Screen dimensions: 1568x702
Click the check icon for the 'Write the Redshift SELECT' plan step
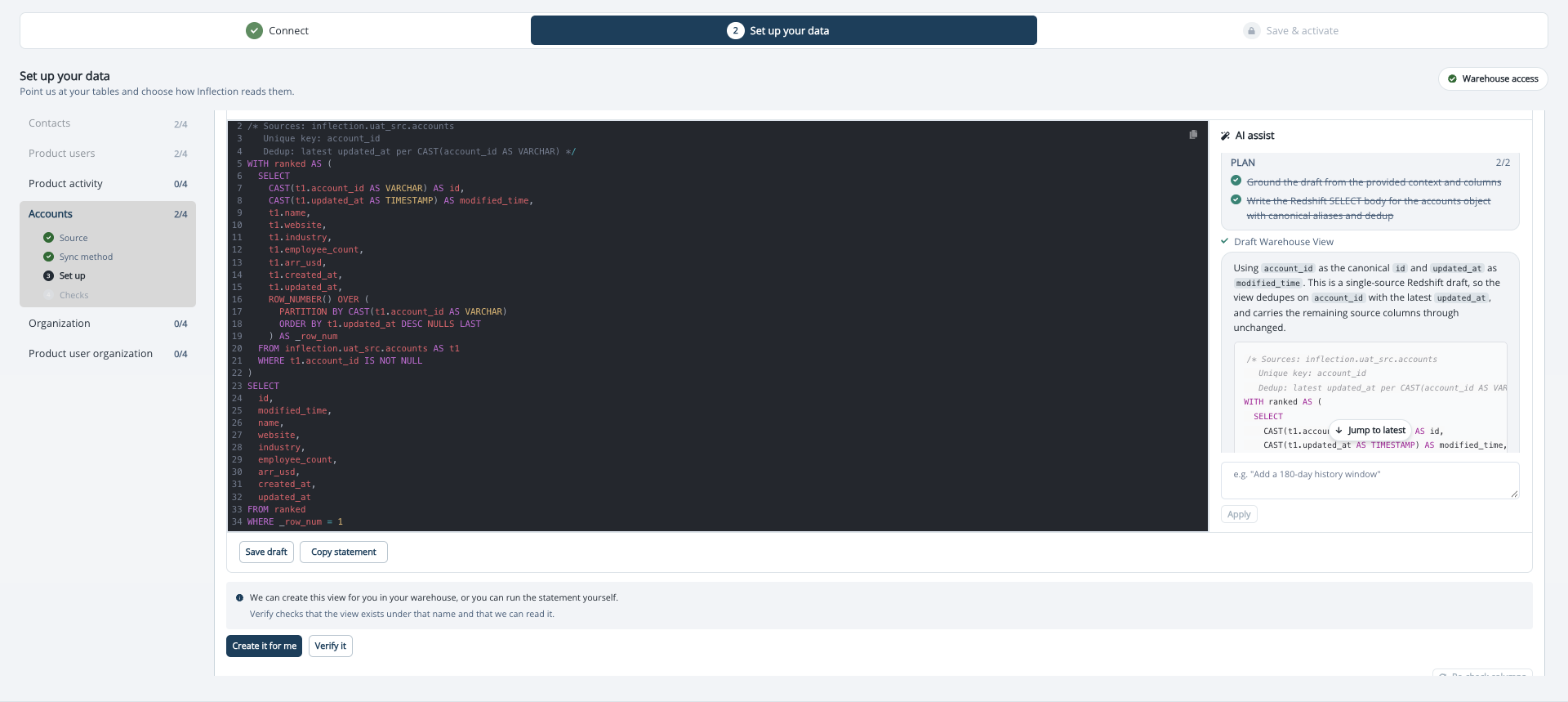[1236, 199]
